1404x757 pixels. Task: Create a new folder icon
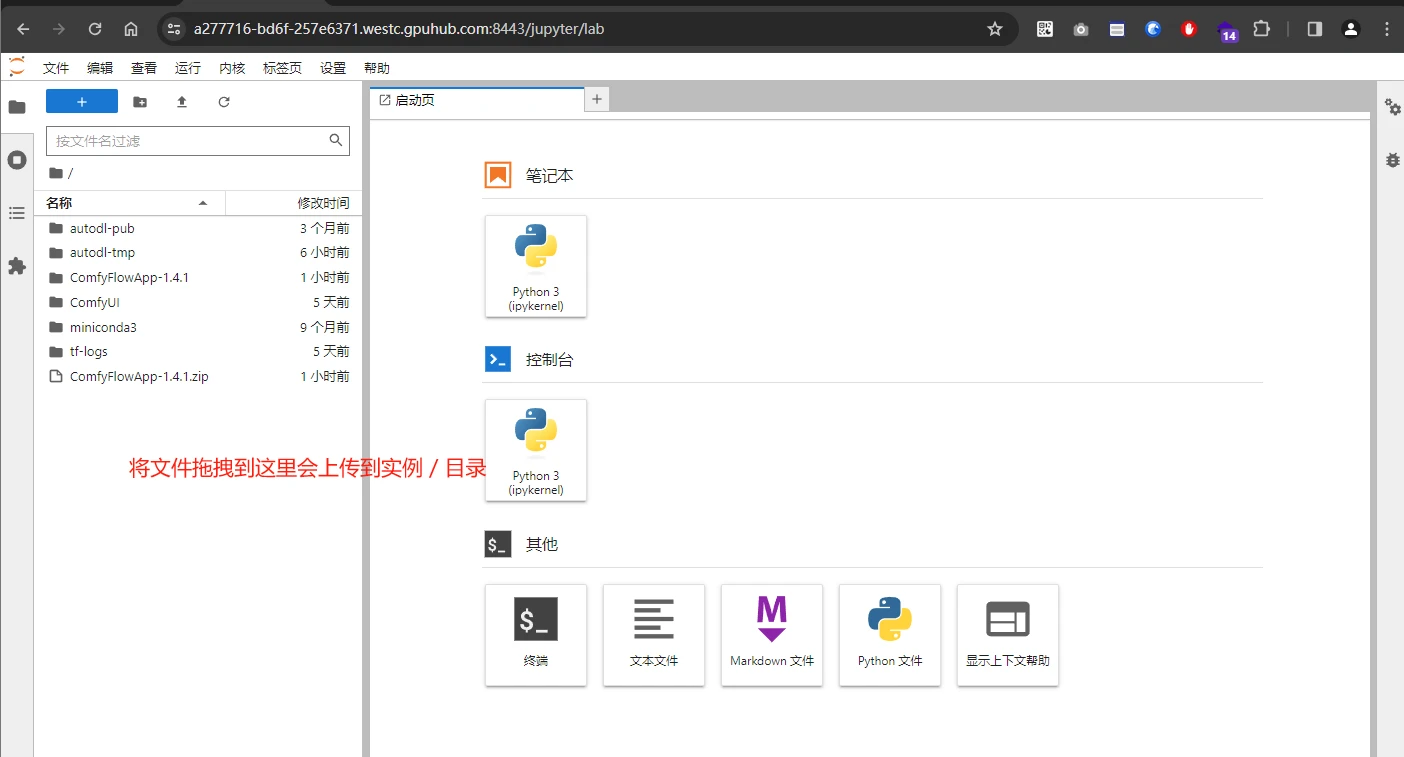point(140,102)
